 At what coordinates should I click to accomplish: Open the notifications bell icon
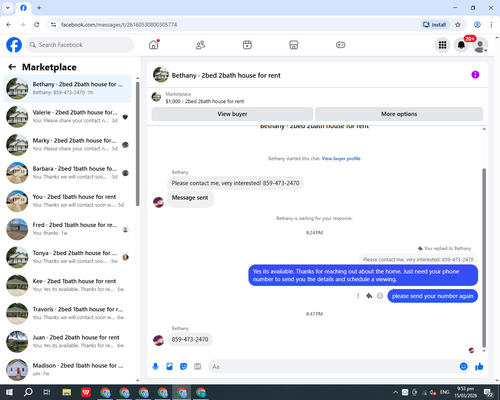tap(461, 45)
